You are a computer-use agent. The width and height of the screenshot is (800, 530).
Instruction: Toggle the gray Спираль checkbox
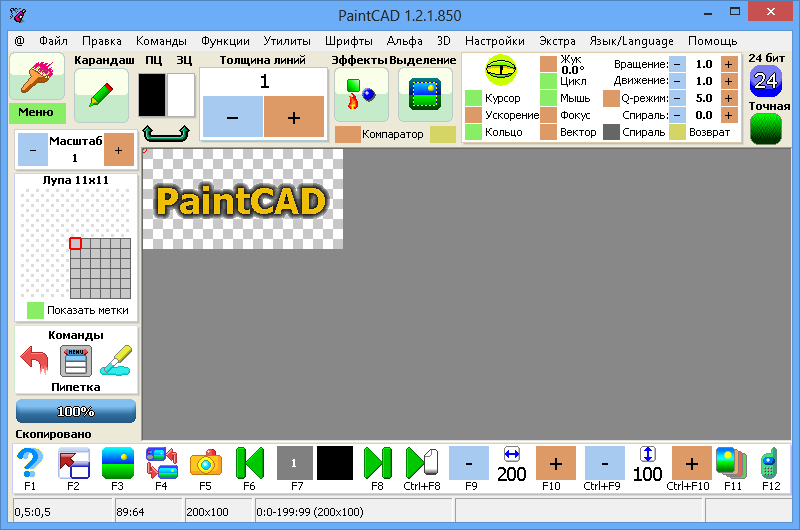click(x=611, y=132)
